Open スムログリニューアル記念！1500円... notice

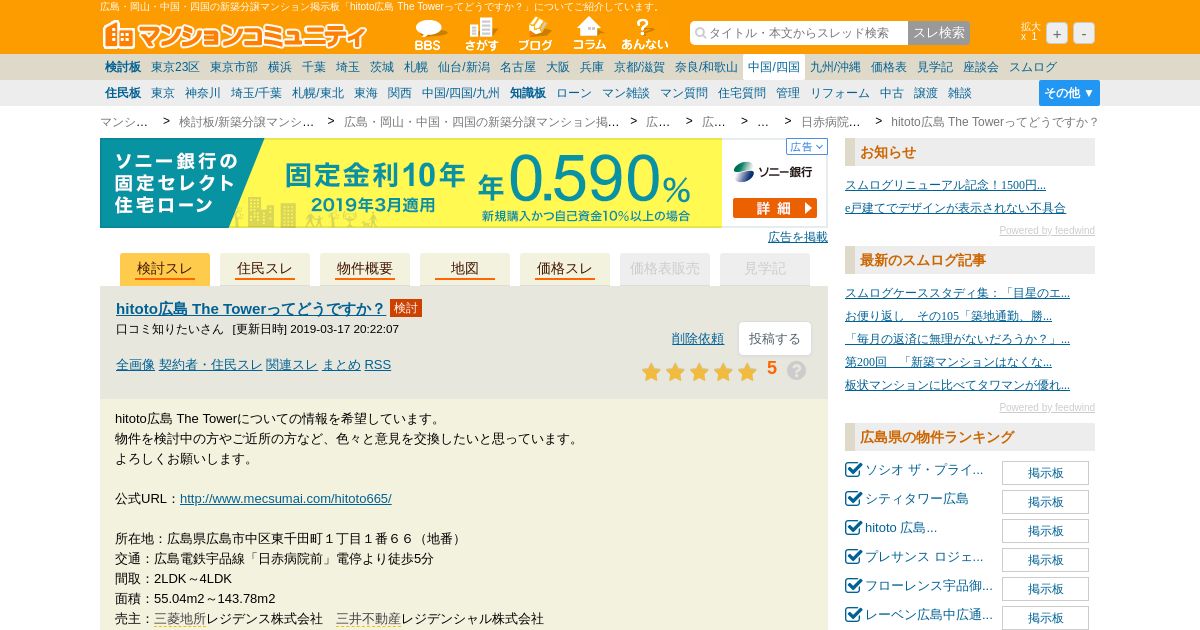click(x=945, y=185)
